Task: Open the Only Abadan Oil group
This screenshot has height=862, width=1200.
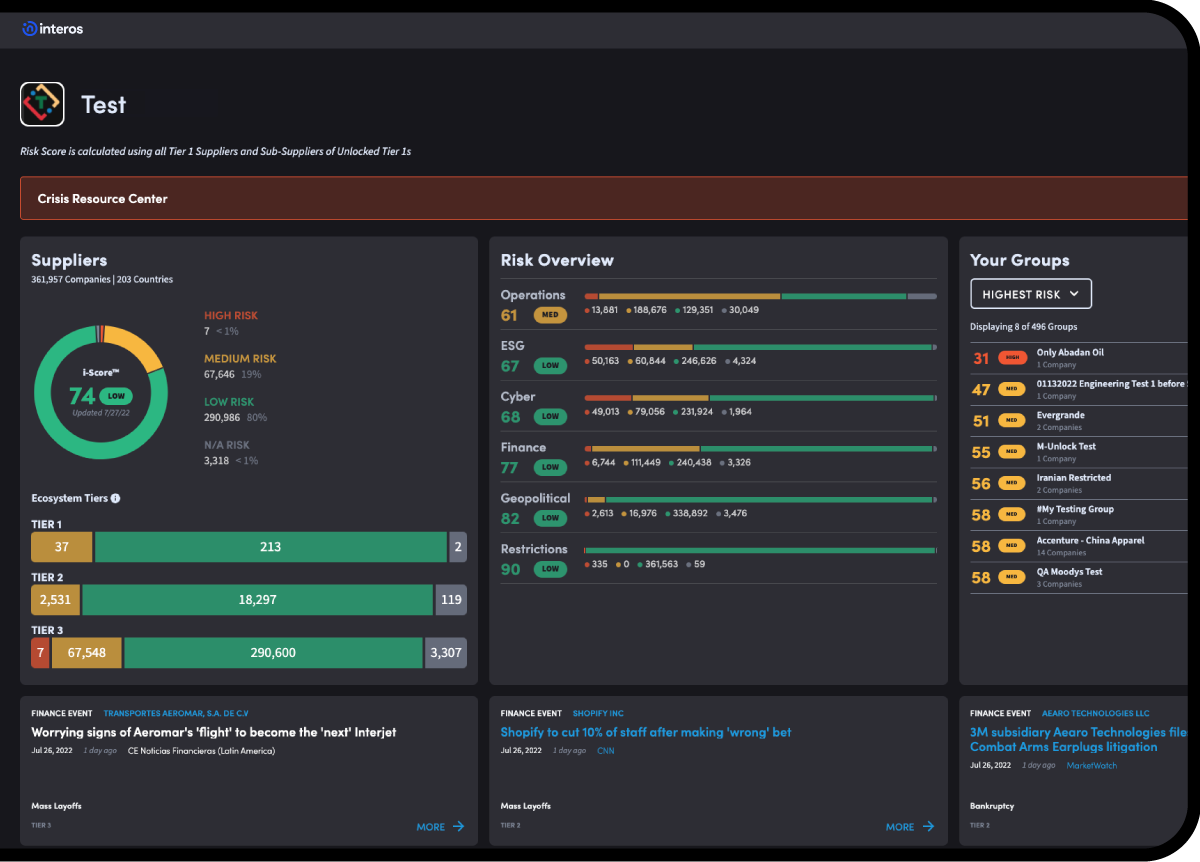Action: tap(1078, 358)
